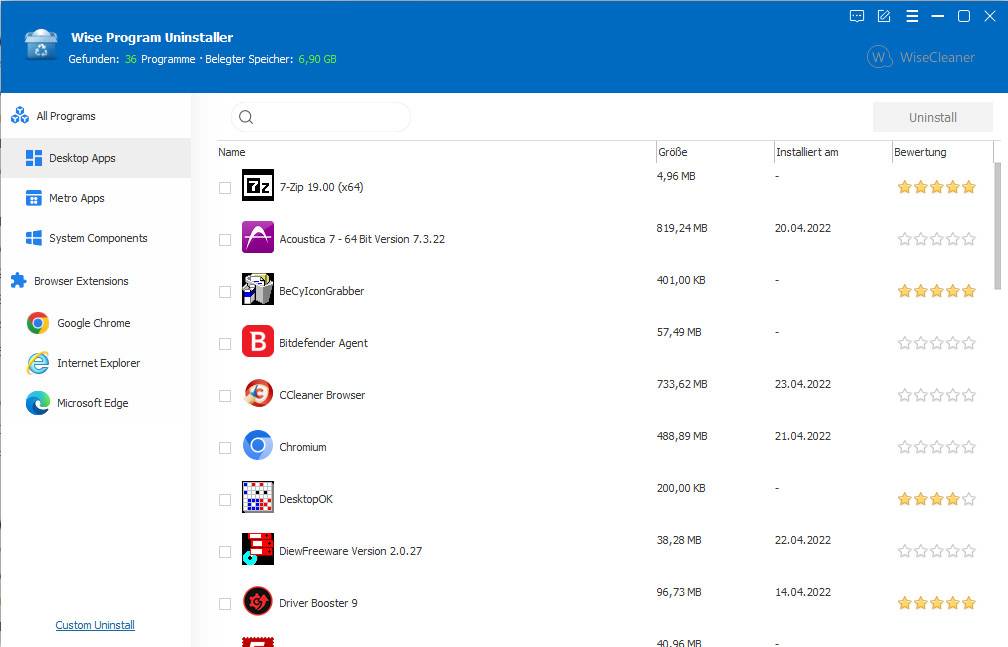Select the Chromium program name
The image size is (1008, 647).
[x=303, y=447]
